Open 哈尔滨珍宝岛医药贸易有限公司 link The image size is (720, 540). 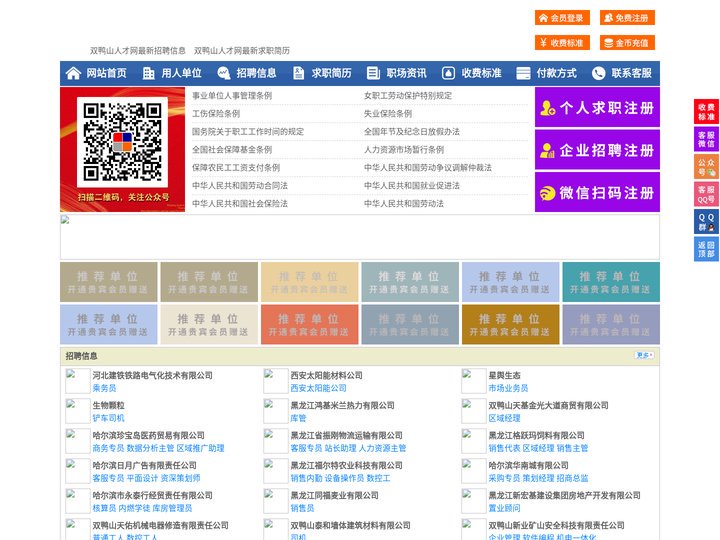tap(148, 435)
